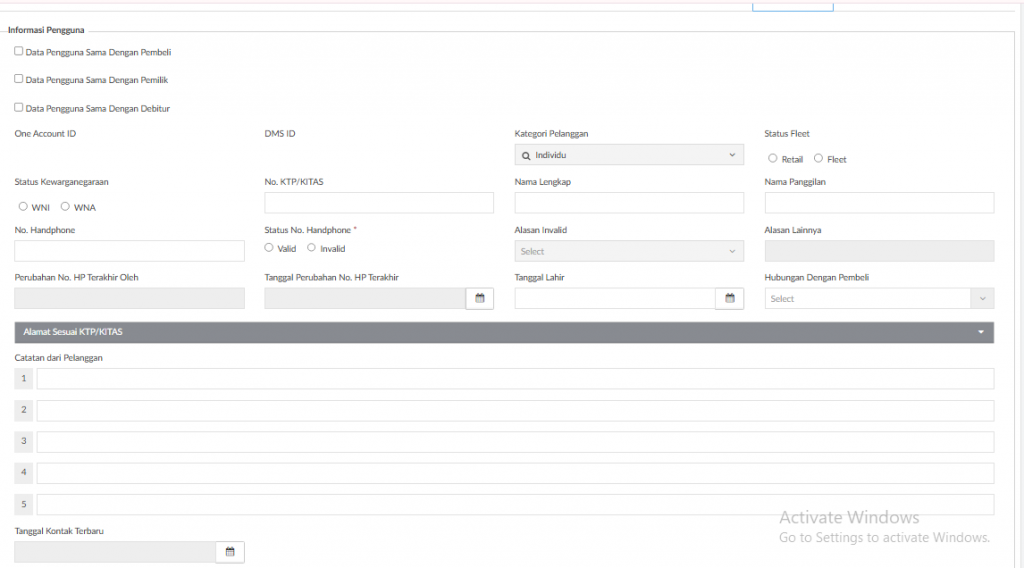Select WNI citizenship radio button

23,207
